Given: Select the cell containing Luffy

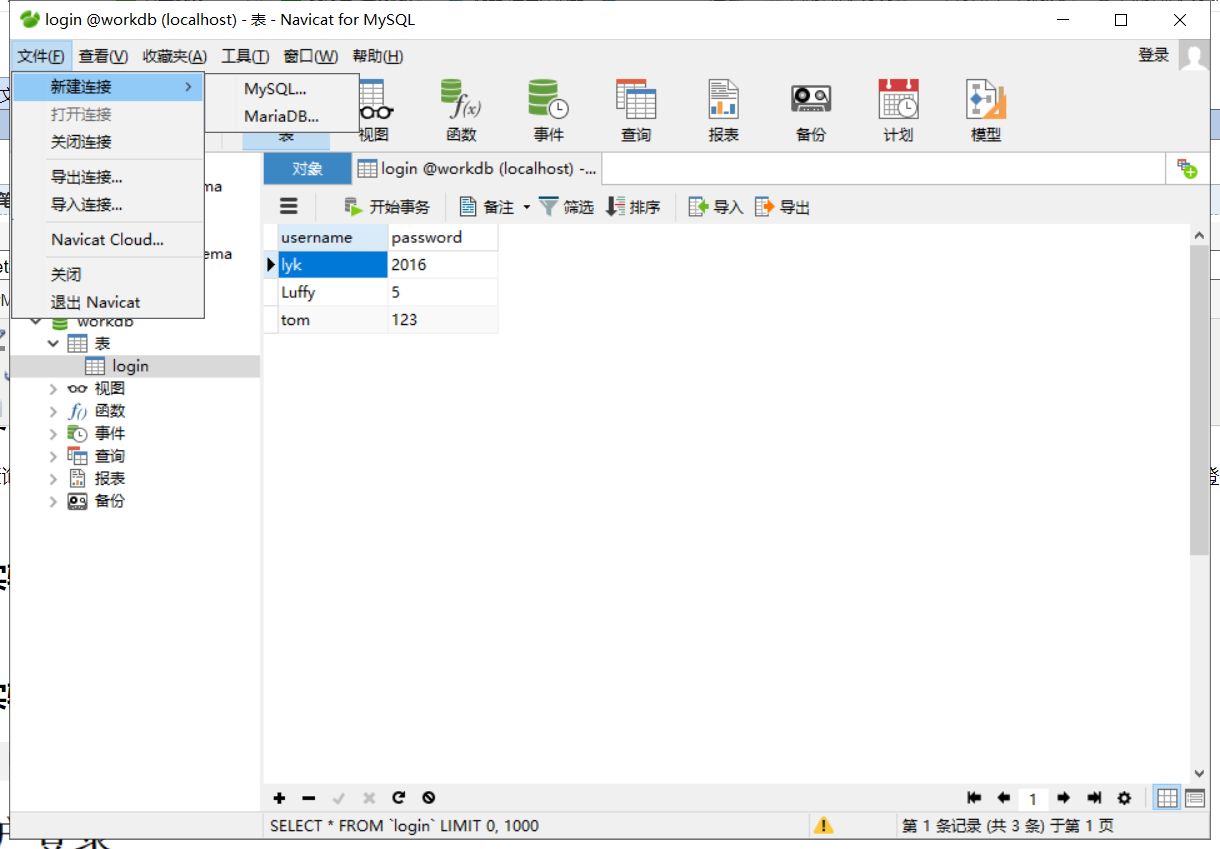Looking at the screenshot, I should click(x=332, y=292).
